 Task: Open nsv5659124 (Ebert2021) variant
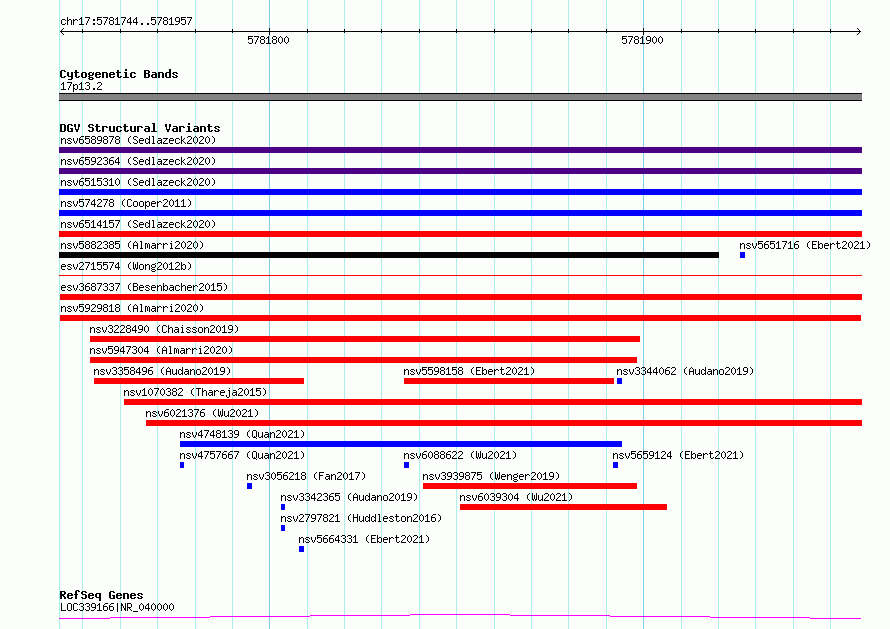click(x=678, y=455)
